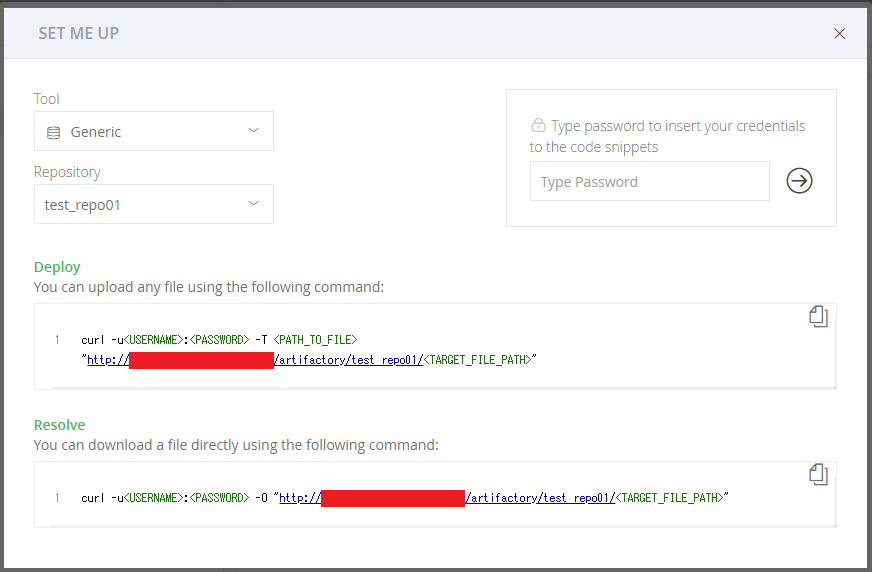873x572 pixels.
Task: Close the Set Me Up dialog
Action: point(840,33)
